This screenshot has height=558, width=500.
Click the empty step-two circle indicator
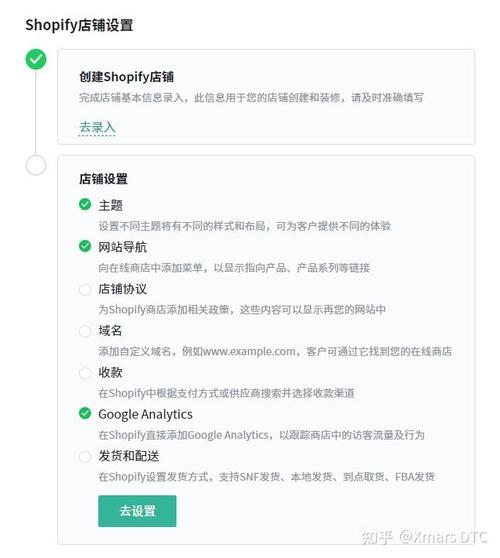36,165
